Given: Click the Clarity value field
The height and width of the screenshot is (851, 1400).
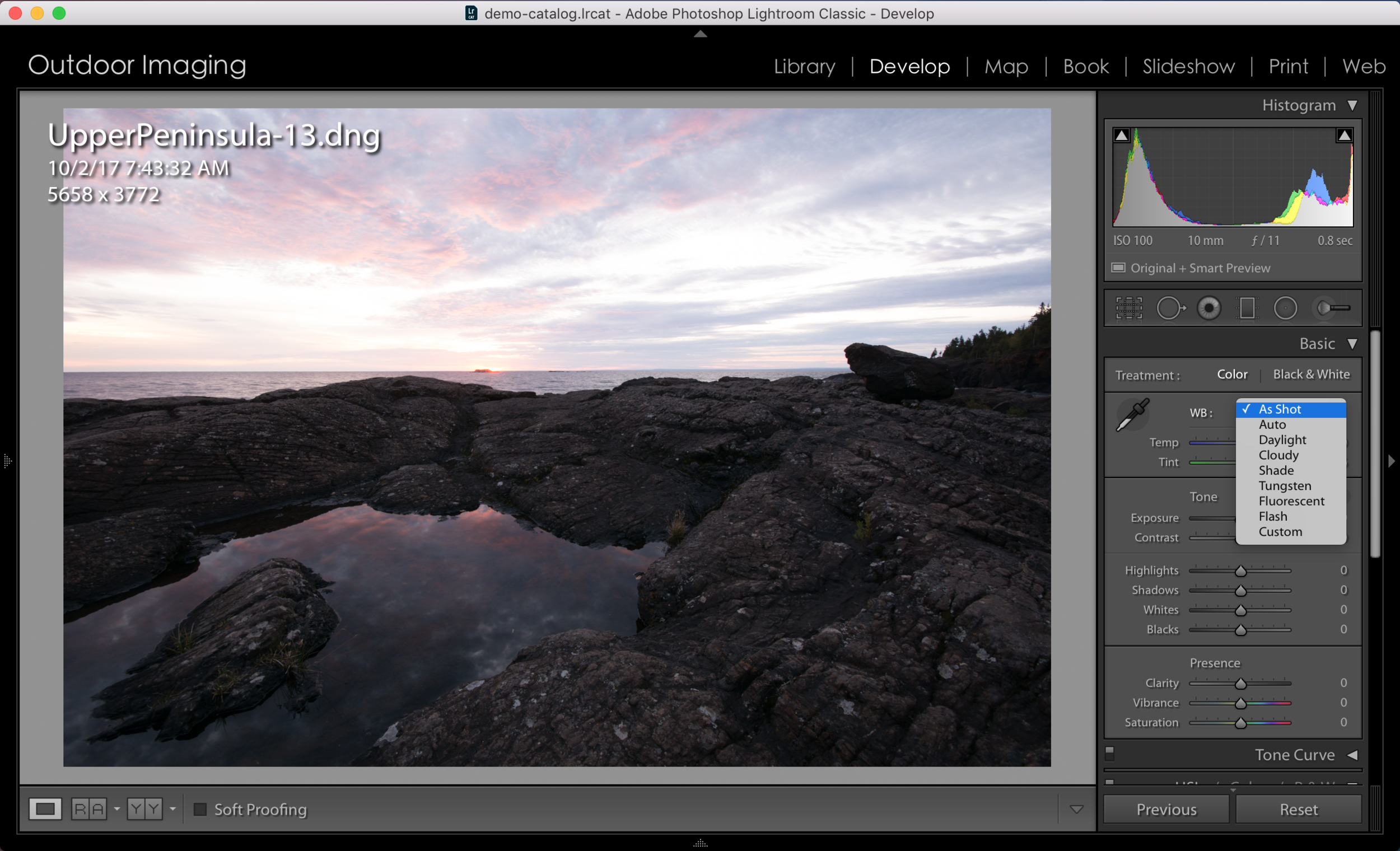Looking at the screenshot, I should click(x=1343, y=683).
